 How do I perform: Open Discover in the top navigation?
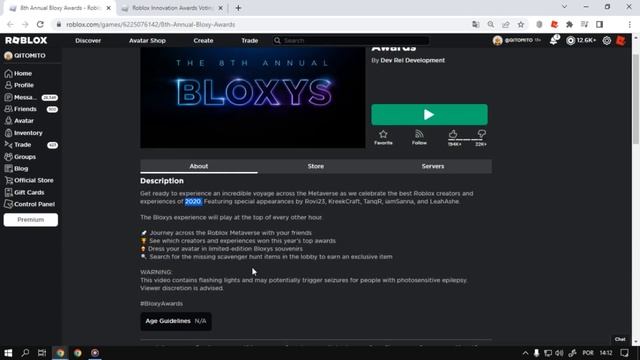pos(88,41)
